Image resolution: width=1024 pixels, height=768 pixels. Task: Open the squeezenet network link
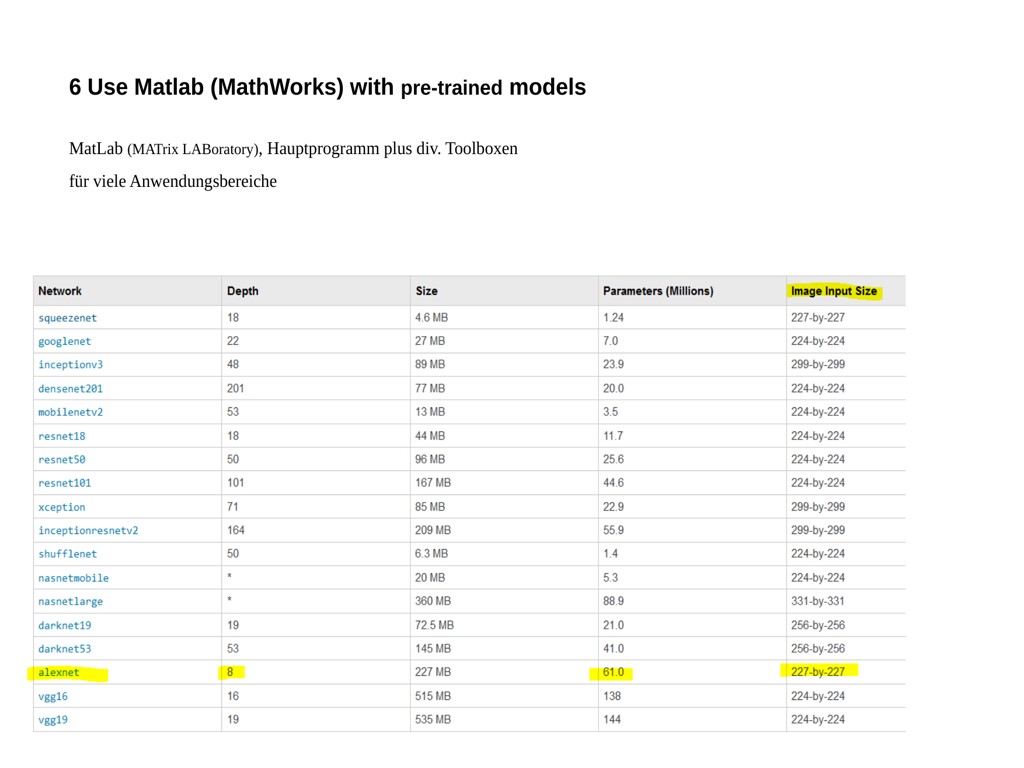67,318
